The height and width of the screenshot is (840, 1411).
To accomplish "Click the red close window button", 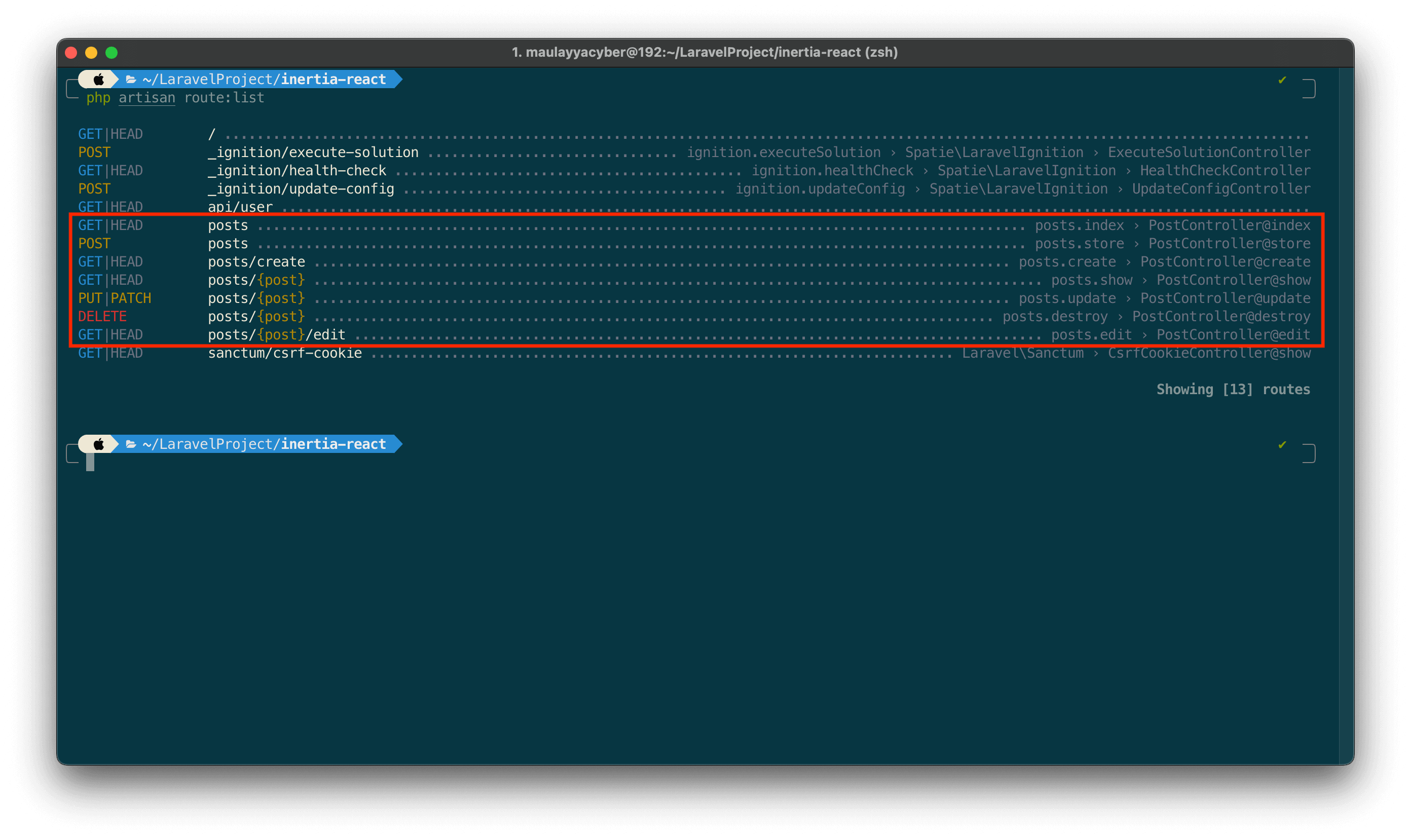I will pyautogui.click(x=71, y=53).
